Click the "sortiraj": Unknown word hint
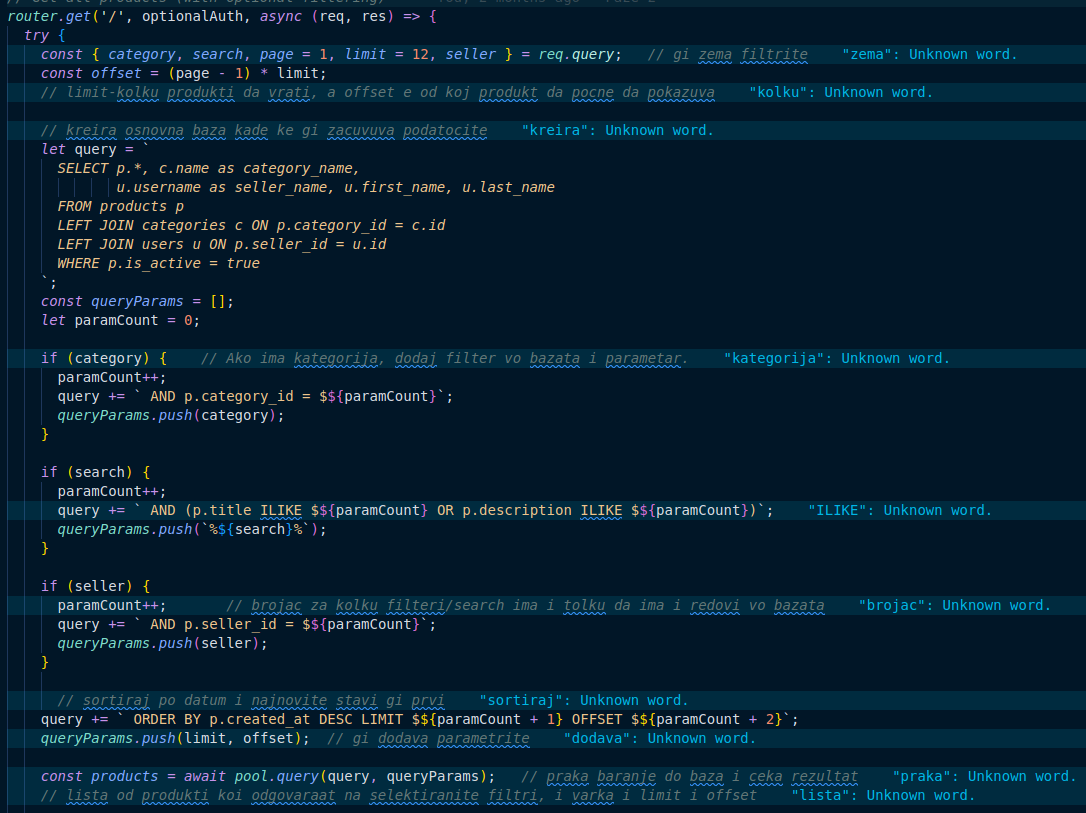Screen dimensions: 1086x813 584,700
